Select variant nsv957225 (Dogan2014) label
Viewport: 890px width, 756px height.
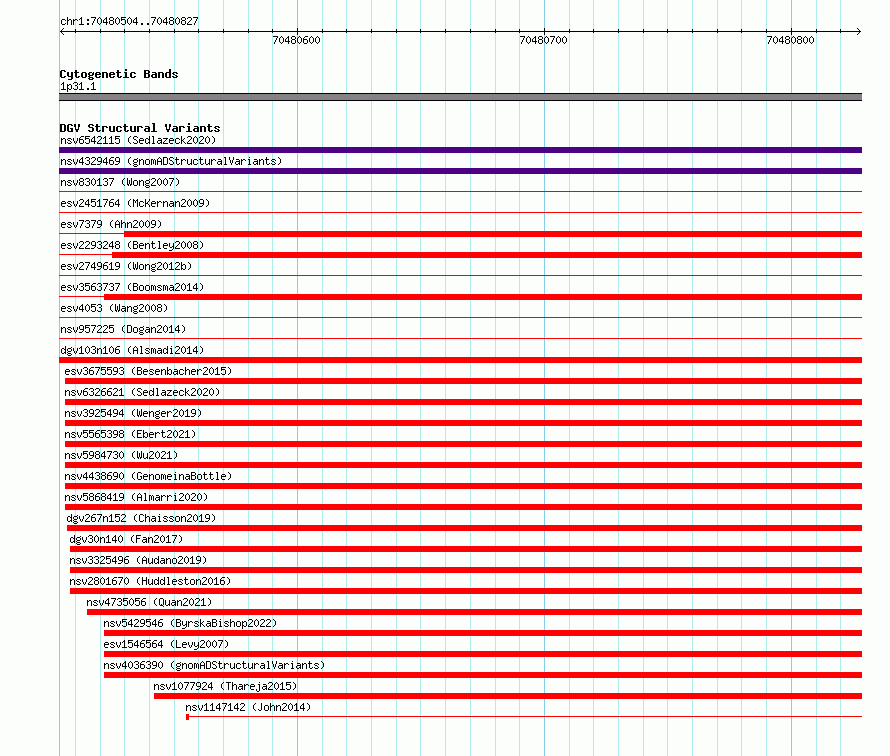(123, 329)
